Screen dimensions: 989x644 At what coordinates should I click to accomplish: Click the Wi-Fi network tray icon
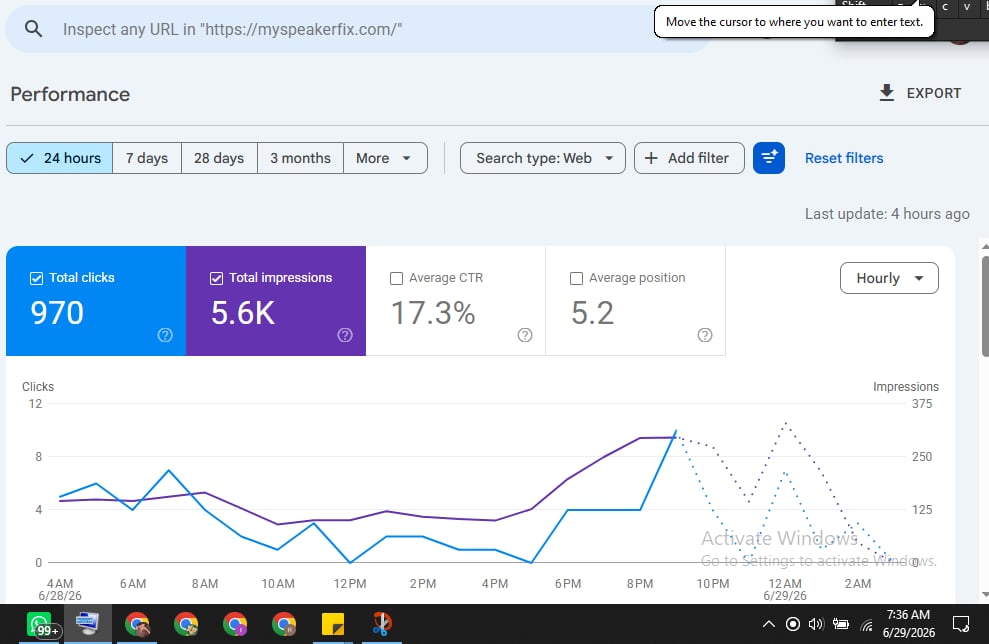click(x=867, y=625)
